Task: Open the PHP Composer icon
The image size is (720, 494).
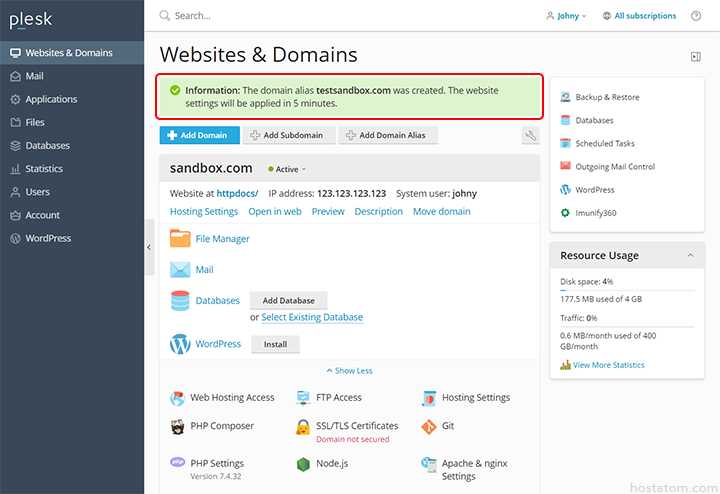Action: coord(178,426)
